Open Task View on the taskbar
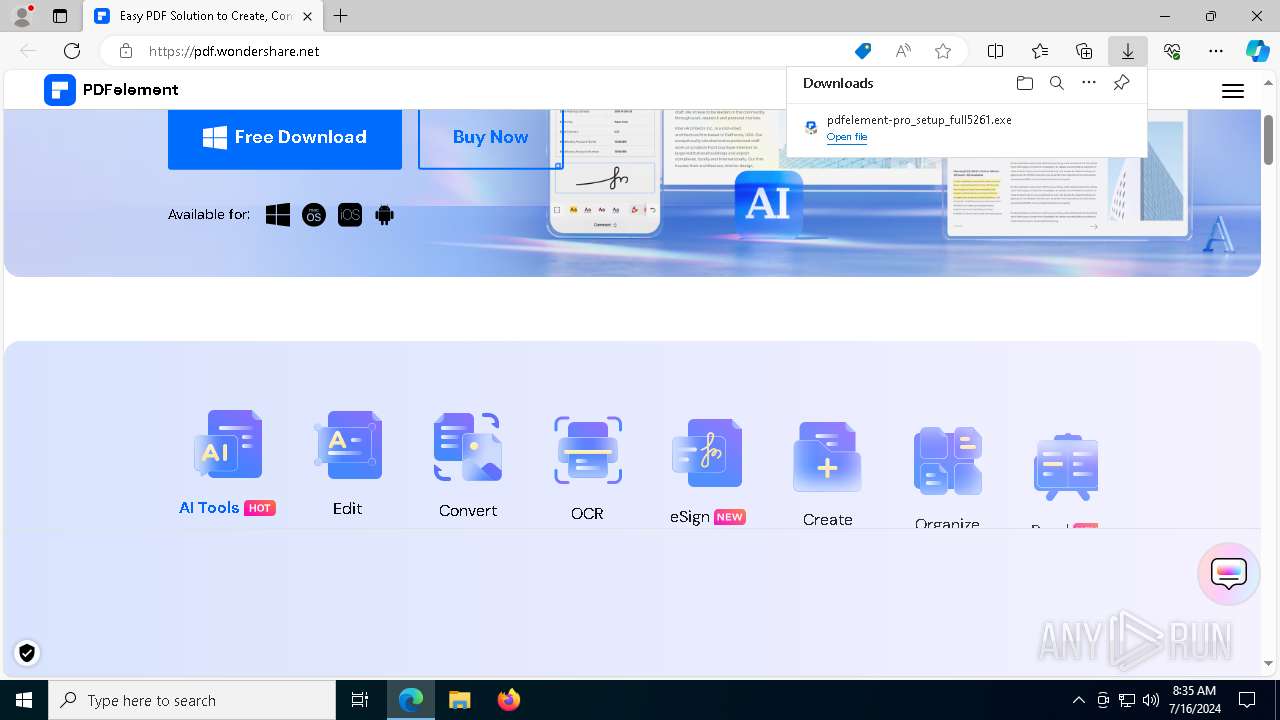Viewport: 1280px width, 720px height. coord(360,700)
